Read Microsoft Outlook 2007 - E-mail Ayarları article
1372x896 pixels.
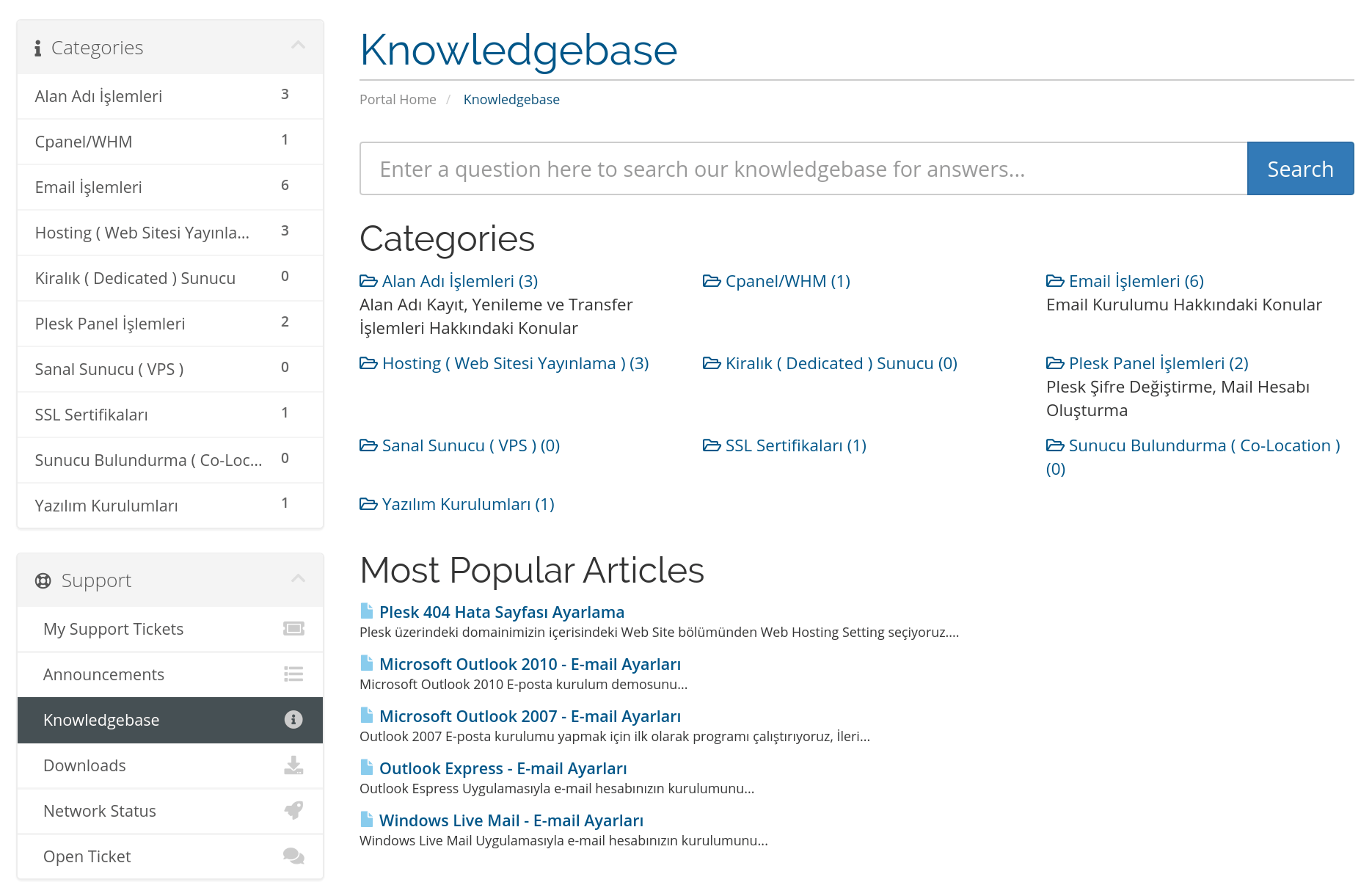(530, 716)
